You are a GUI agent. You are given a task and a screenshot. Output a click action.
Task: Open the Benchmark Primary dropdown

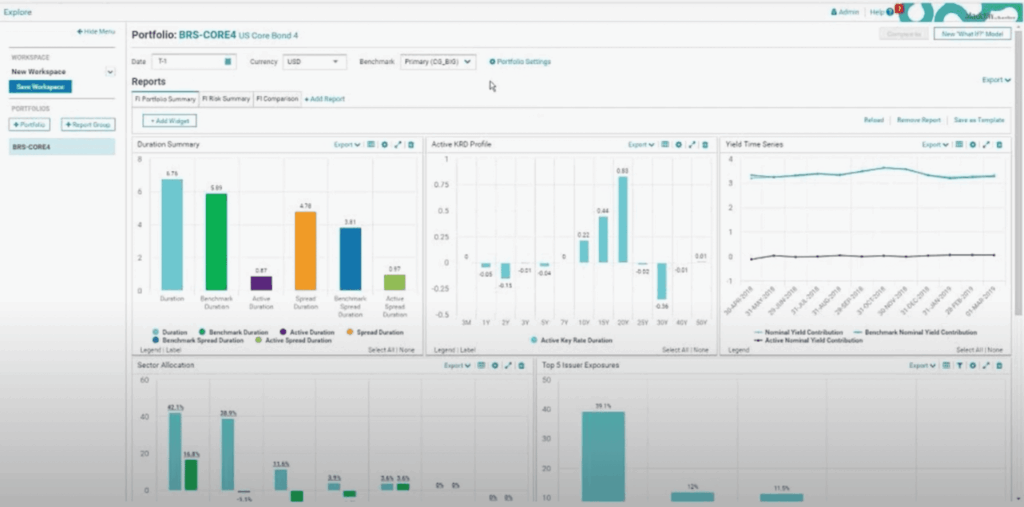point(438,62)
